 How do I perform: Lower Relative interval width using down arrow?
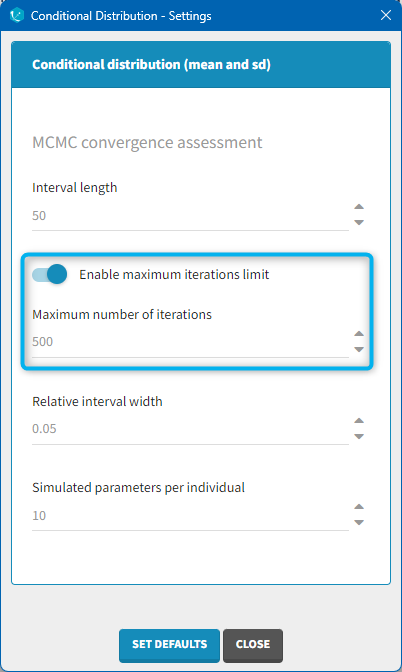point(359,436)
